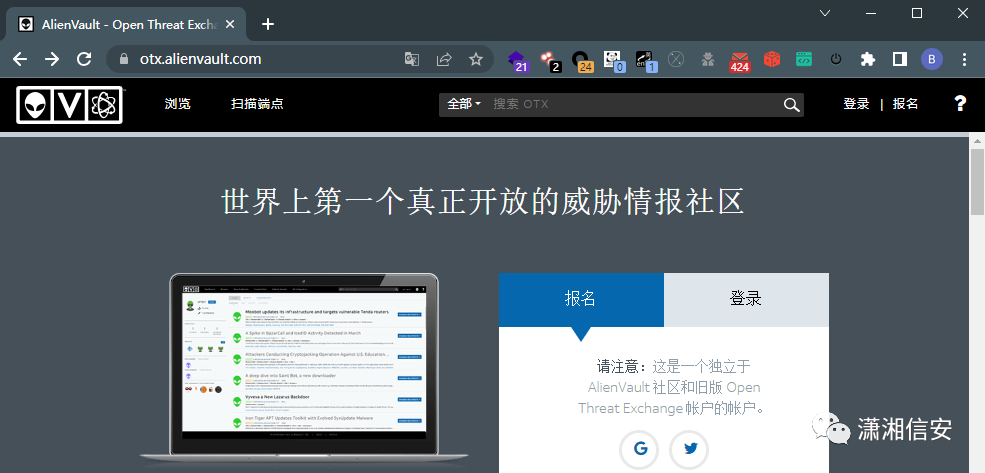
Task: Open the grey spy figure extension
Action: tap(708, 59)
